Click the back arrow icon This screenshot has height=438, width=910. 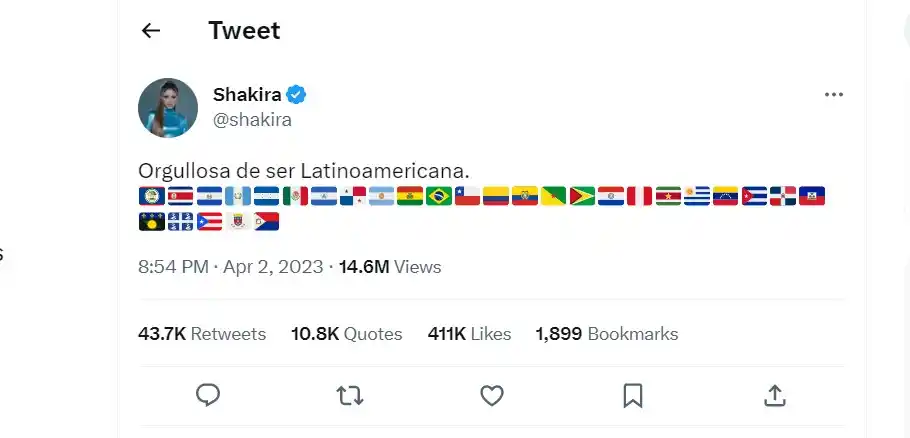[x=151, y=30]
